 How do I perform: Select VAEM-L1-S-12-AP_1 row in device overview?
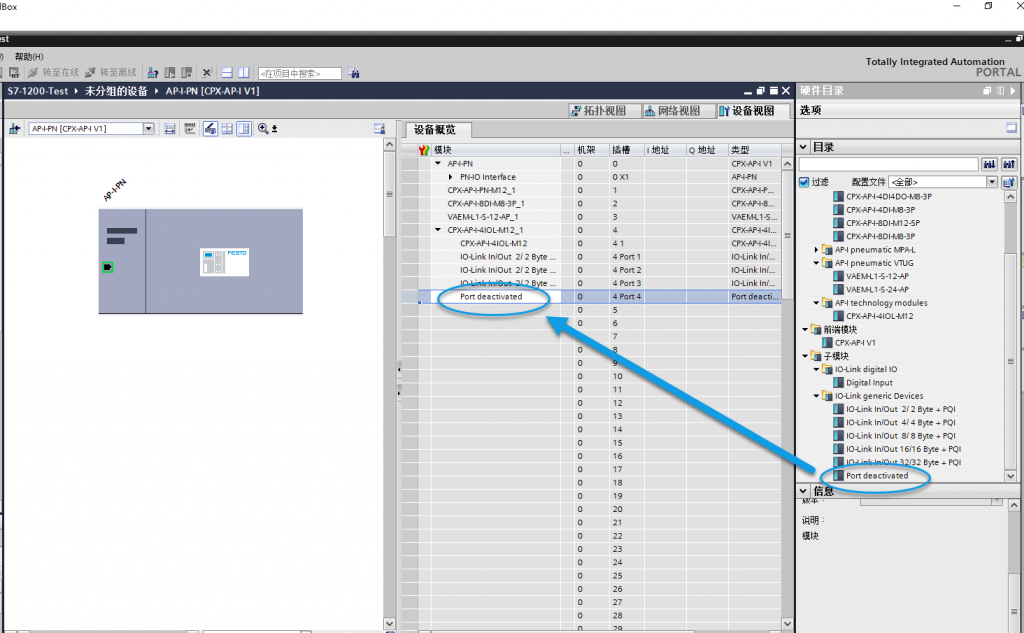[x=591, y=217]
